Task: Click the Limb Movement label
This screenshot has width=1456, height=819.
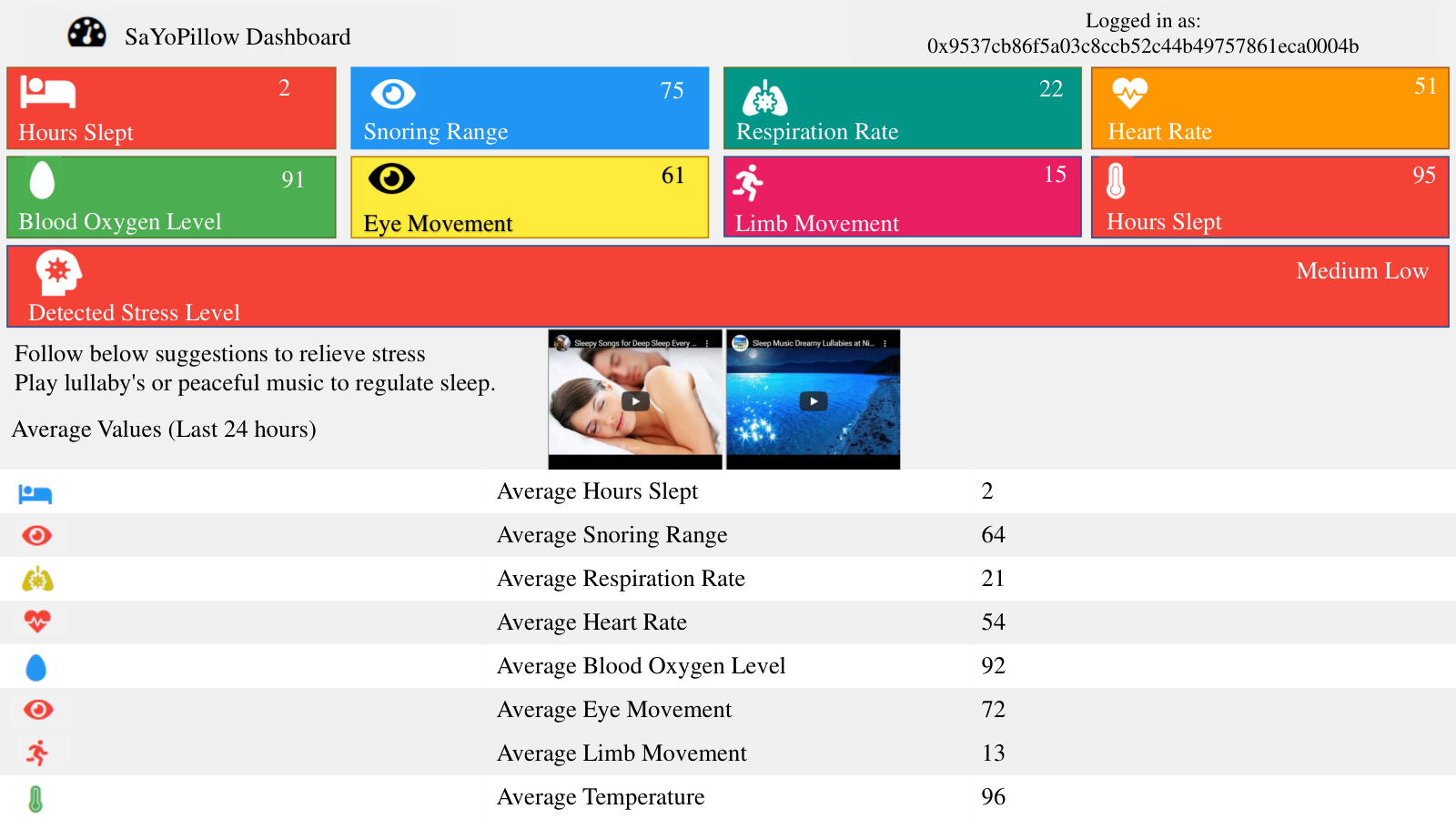Action: pos(817,224)
